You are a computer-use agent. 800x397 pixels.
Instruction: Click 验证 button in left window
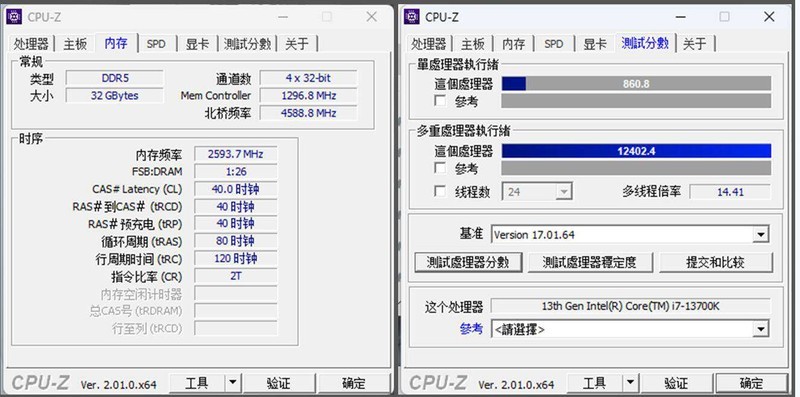[x=279, y=383]
